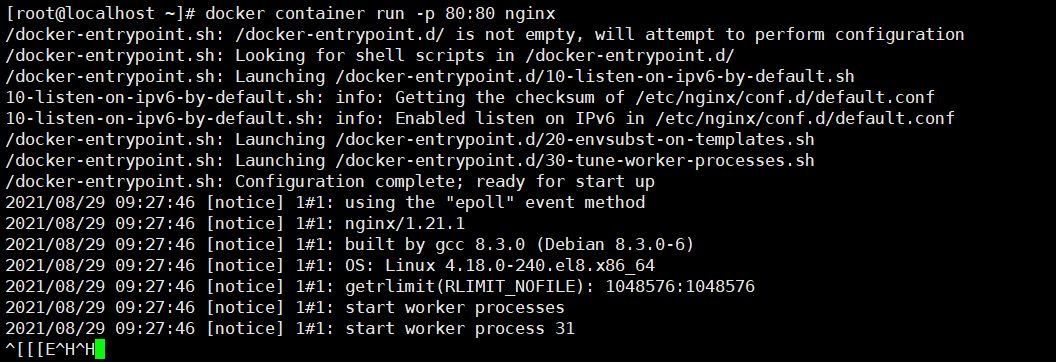Click the "Configuration complete; ready for start up" text
Image resolution: width=1056 pixels, height=362 pixels.
(444, 182)
